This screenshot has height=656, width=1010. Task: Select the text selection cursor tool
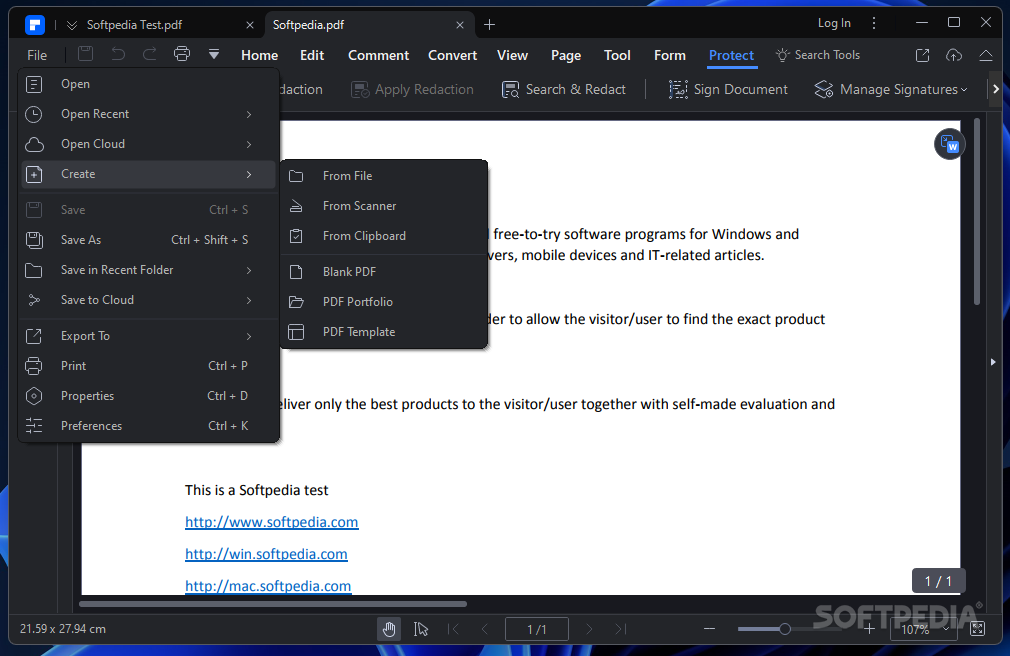(421, 629)
